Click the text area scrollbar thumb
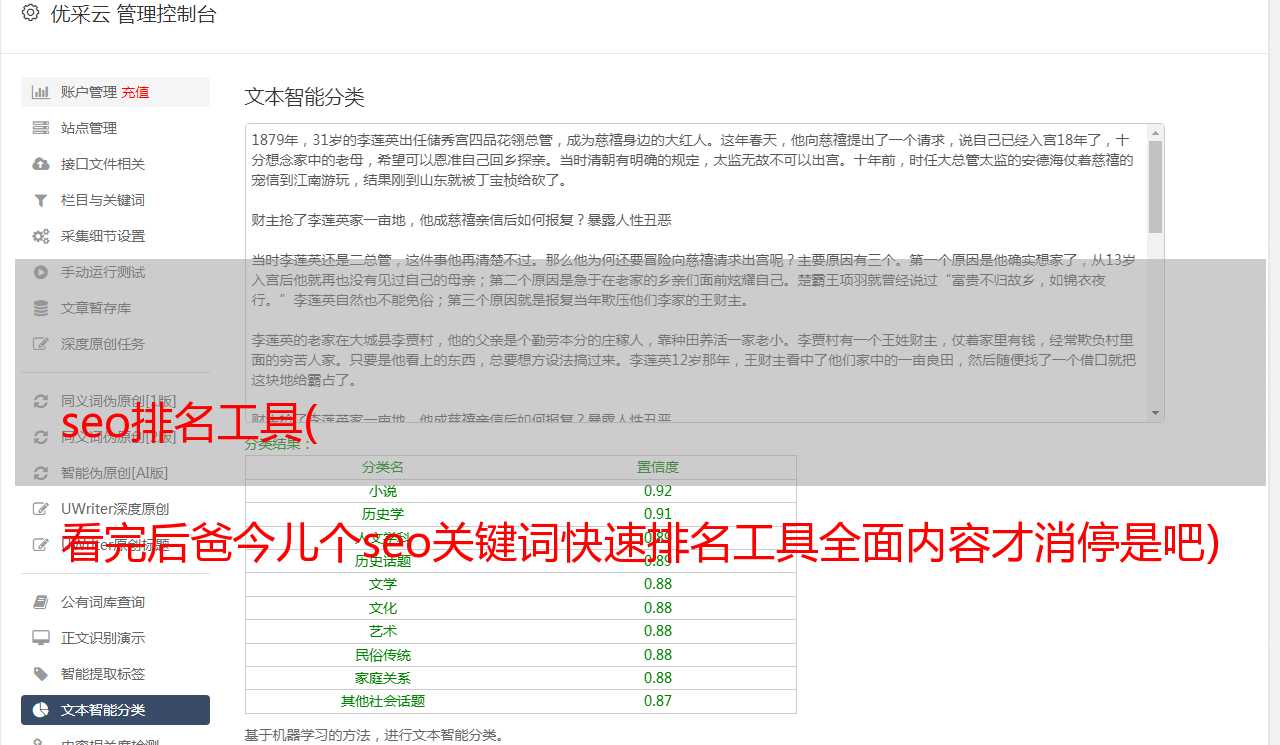The image size is (1280, 745). coord(1155,186)
